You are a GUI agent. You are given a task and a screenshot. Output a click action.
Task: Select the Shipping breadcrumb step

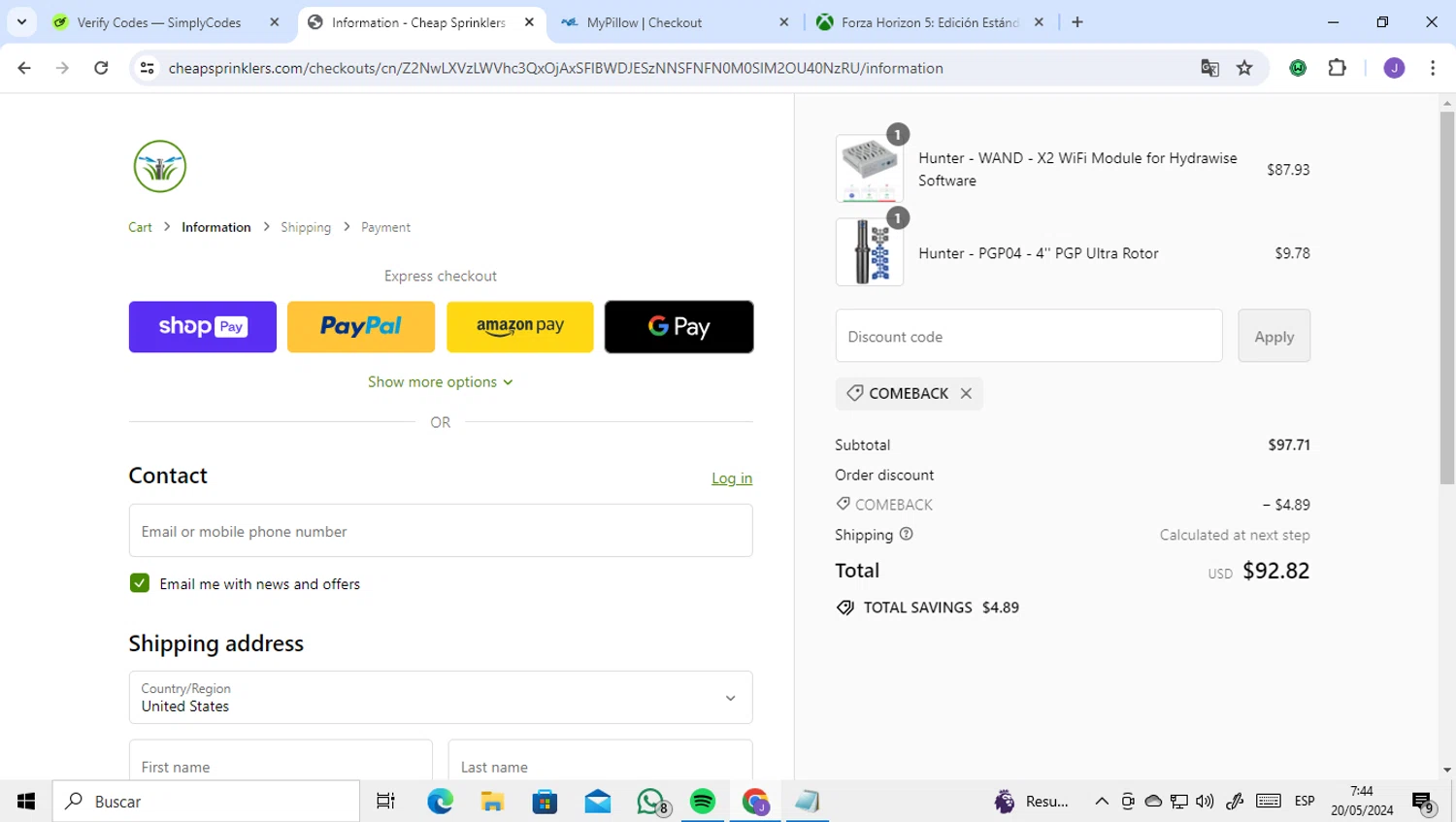point(306,227)
